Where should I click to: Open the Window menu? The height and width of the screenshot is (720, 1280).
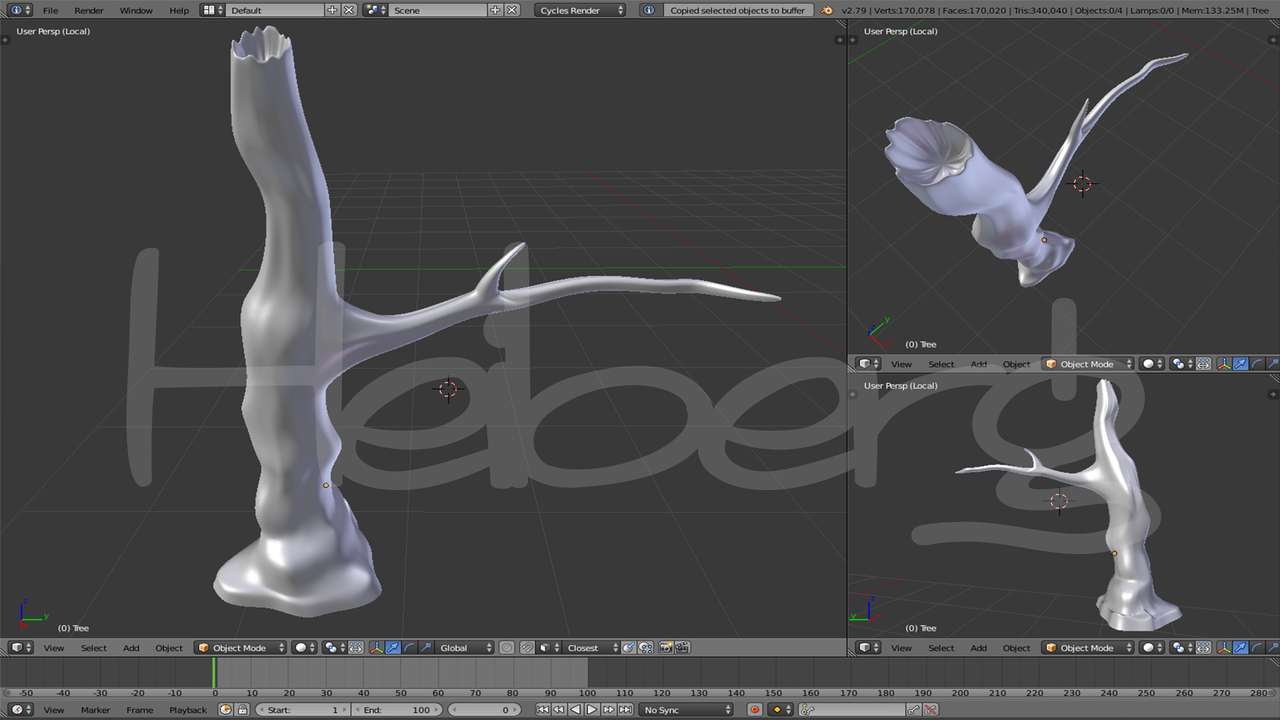tap(136, 10)
